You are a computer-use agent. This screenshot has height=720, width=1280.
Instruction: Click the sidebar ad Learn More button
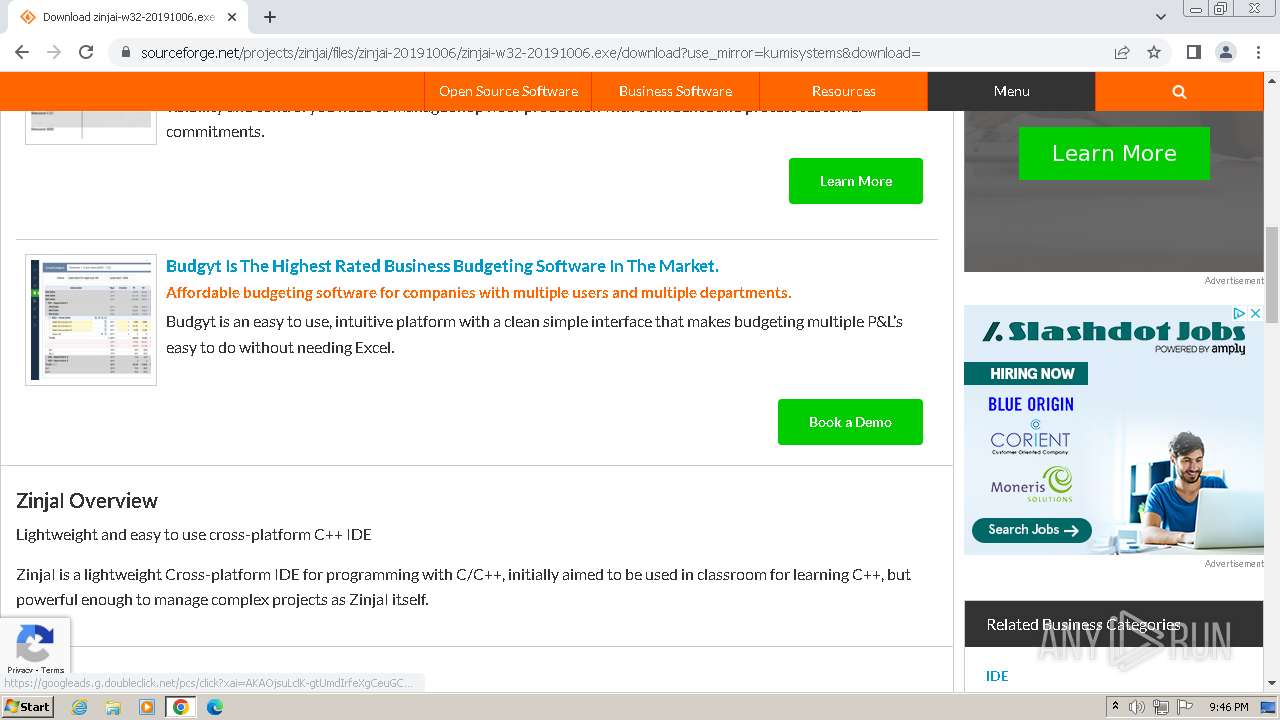(x=1114, y=153)
